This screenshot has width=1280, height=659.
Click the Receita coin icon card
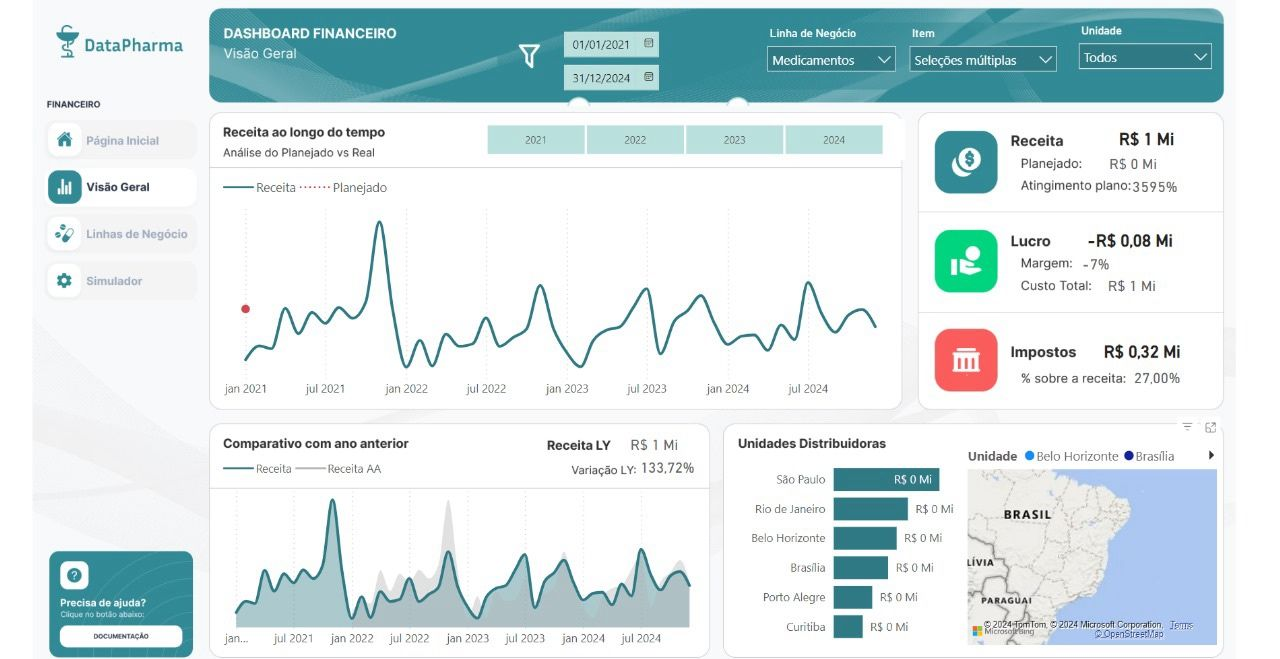pyautogui.click(x=965, y=162)
